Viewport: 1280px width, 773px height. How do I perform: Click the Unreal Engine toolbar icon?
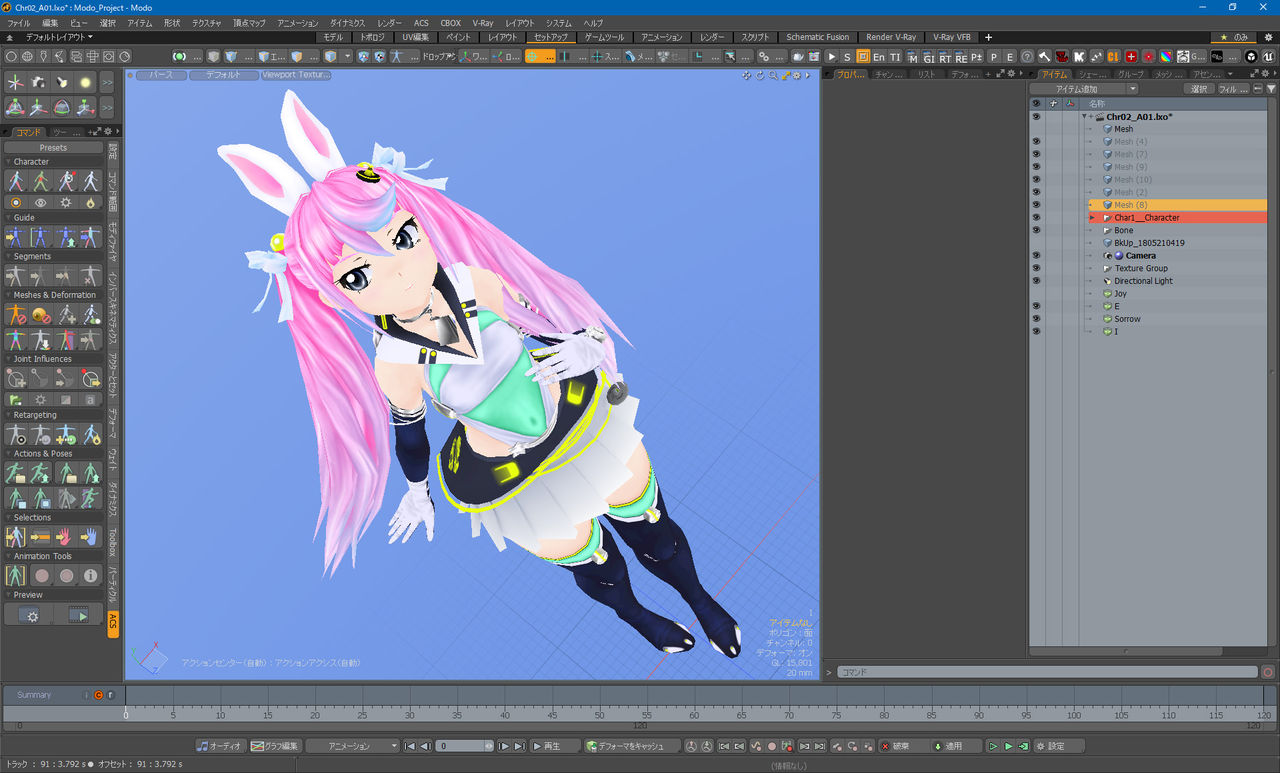(1267, 56)
